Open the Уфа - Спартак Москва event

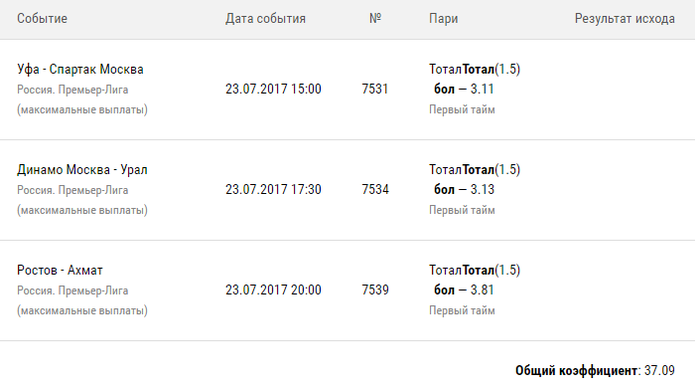pos(80,69)
